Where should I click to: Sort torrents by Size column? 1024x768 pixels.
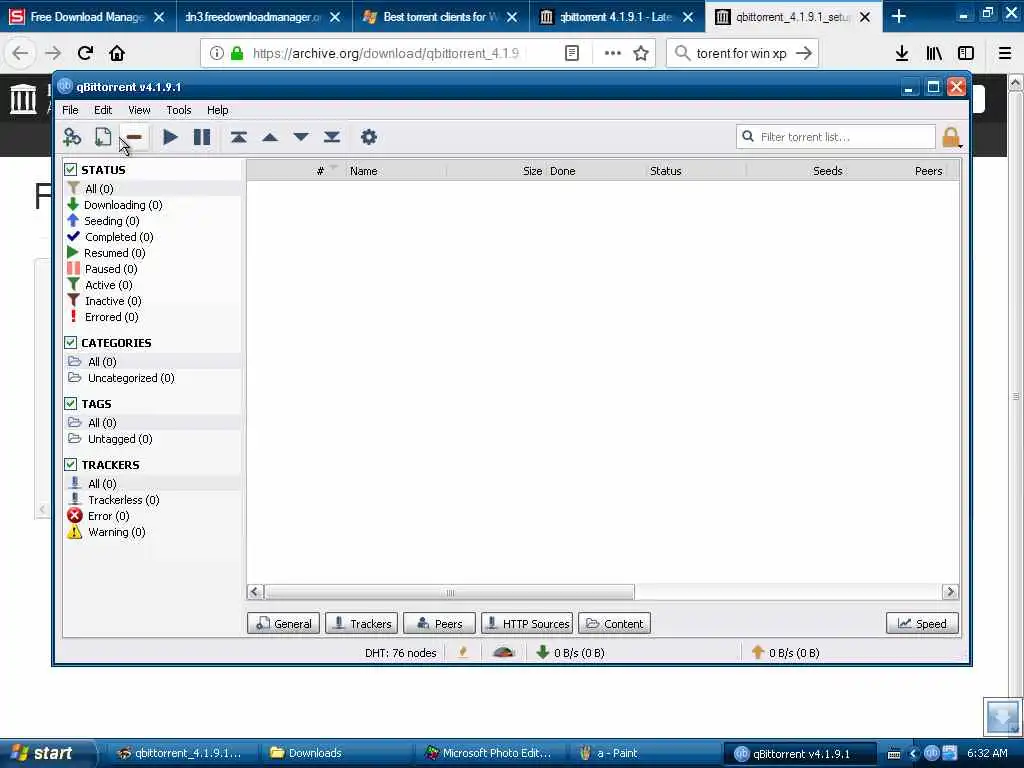(496, 171)
